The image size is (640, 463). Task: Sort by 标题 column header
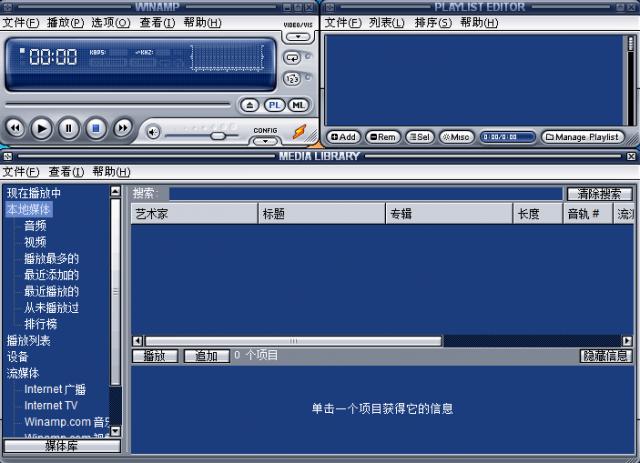point(322,214)
